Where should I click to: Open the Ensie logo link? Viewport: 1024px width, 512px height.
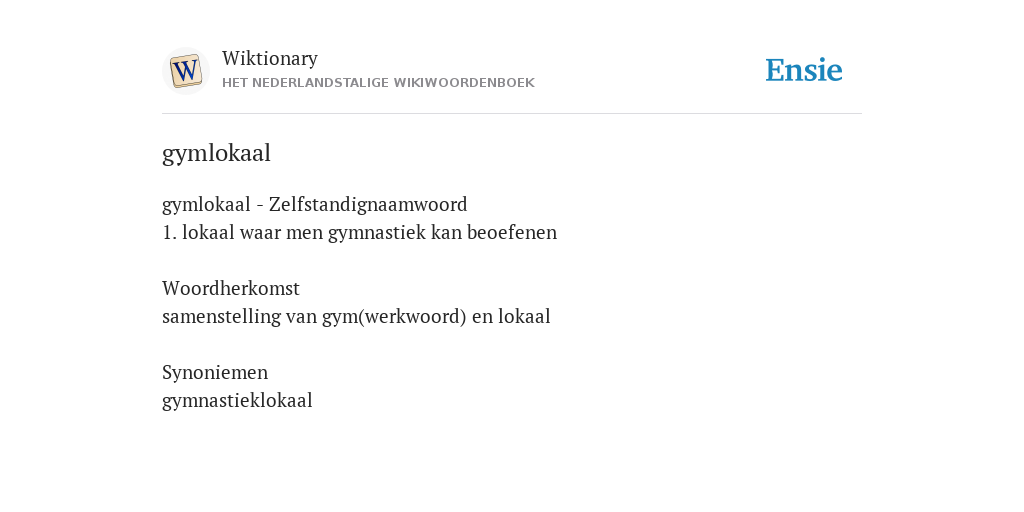(804, 70)
